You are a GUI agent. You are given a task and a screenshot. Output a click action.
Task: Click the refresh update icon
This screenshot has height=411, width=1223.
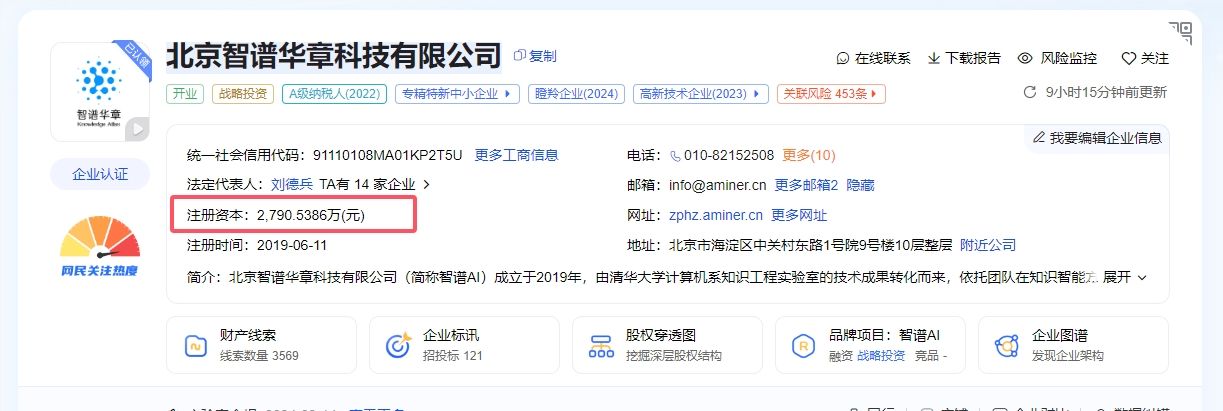pyautogui.click(x=1030, y=93)
